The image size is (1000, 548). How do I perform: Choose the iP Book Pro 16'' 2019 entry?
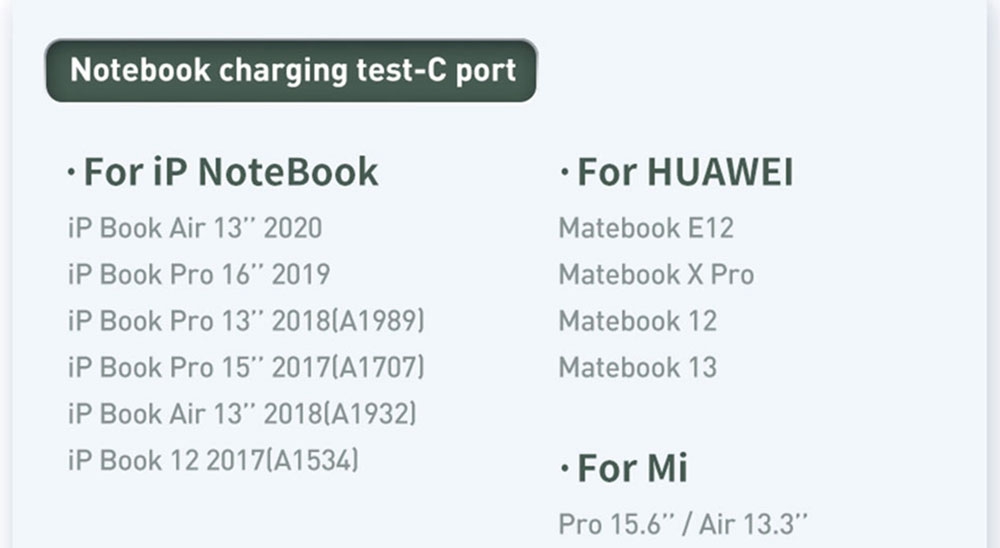199,274
